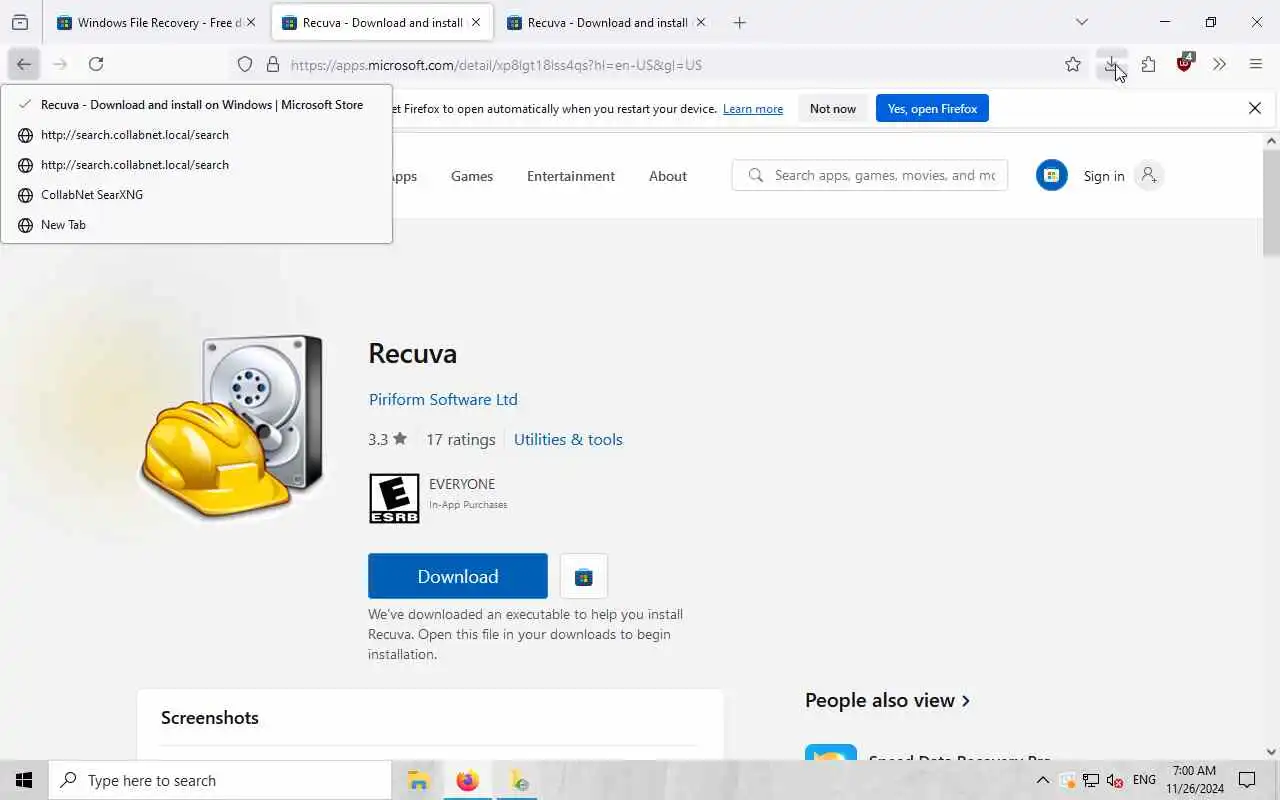Open Utilities & tools category link

pyautogui.click(x=568, y=439)
